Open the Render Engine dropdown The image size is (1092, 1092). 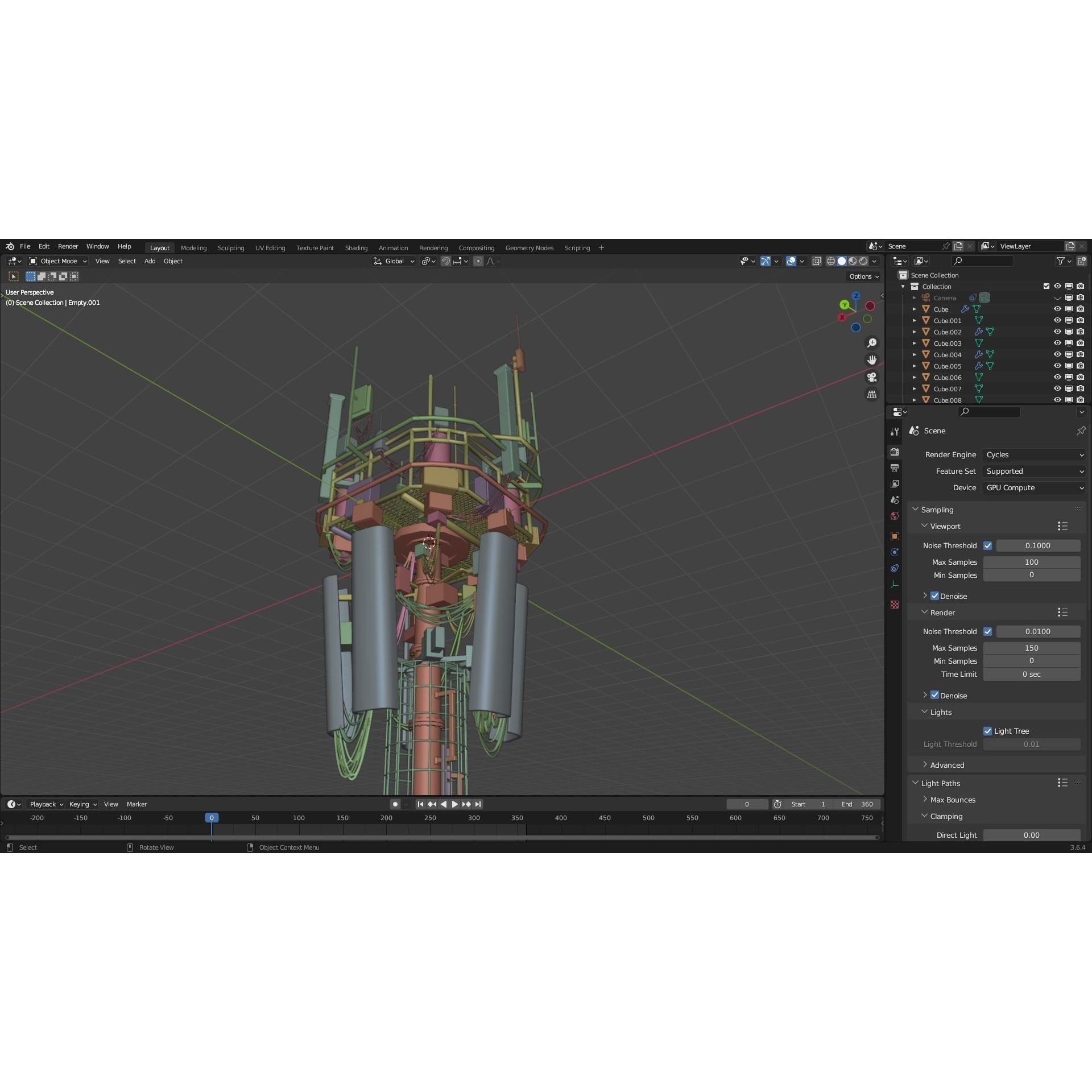click(x=1033, y=454)
